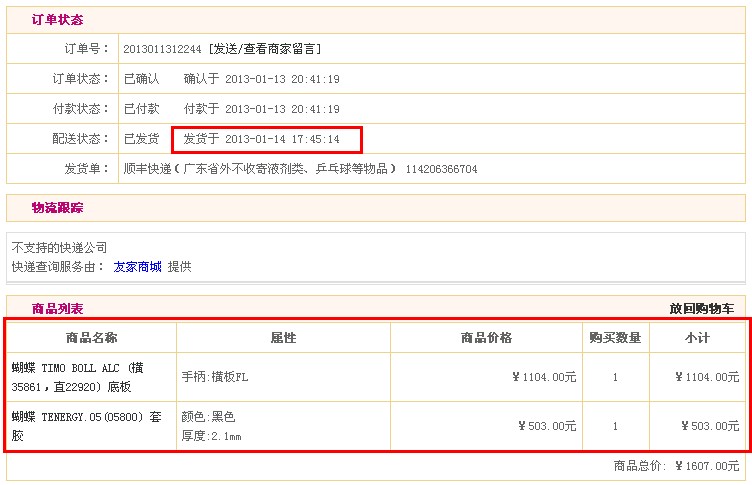Click the 属性 column header

click(x=283, y=338)
